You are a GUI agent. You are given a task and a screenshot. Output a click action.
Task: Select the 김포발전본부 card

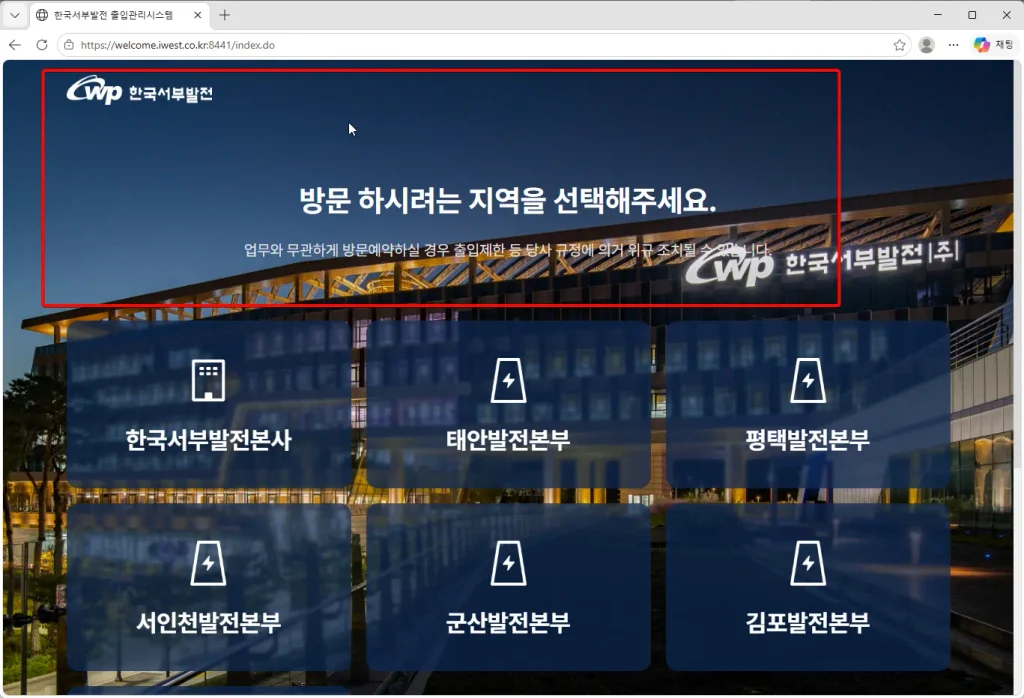coord(808,587)
